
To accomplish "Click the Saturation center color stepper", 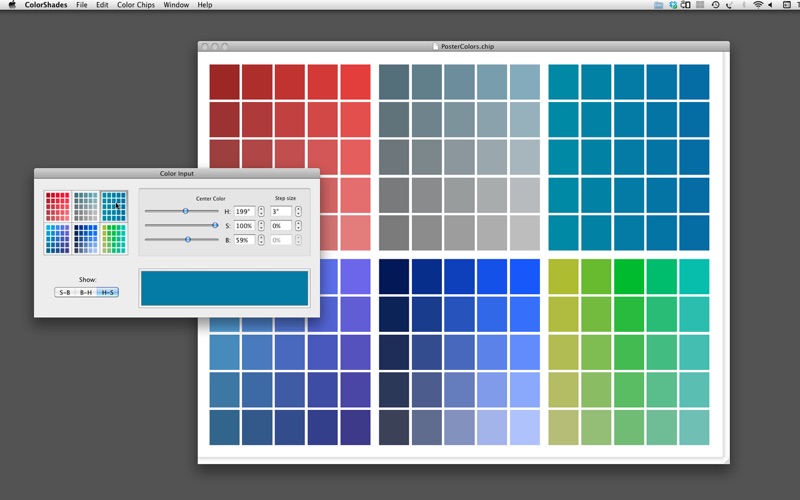I will tap(261, 225).
